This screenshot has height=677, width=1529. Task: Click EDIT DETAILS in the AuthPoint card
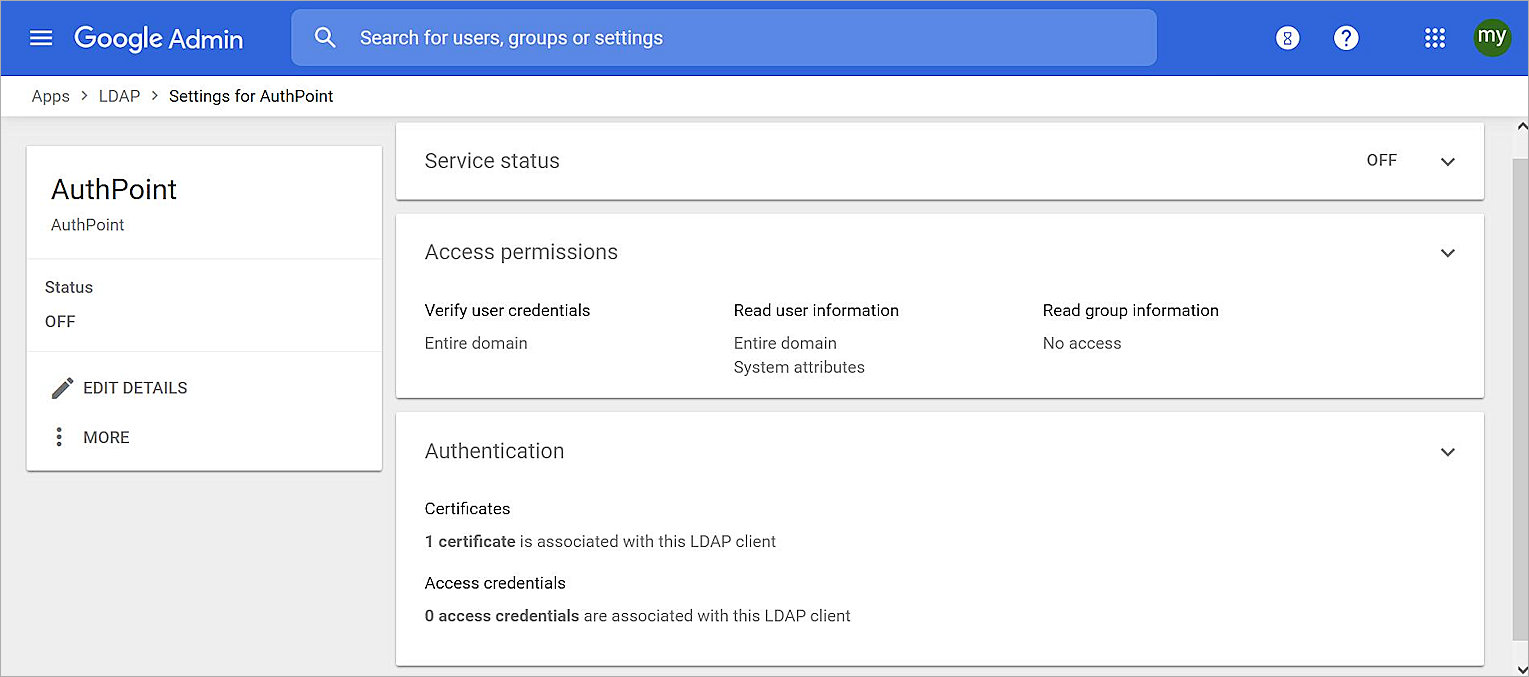point(135,388)
